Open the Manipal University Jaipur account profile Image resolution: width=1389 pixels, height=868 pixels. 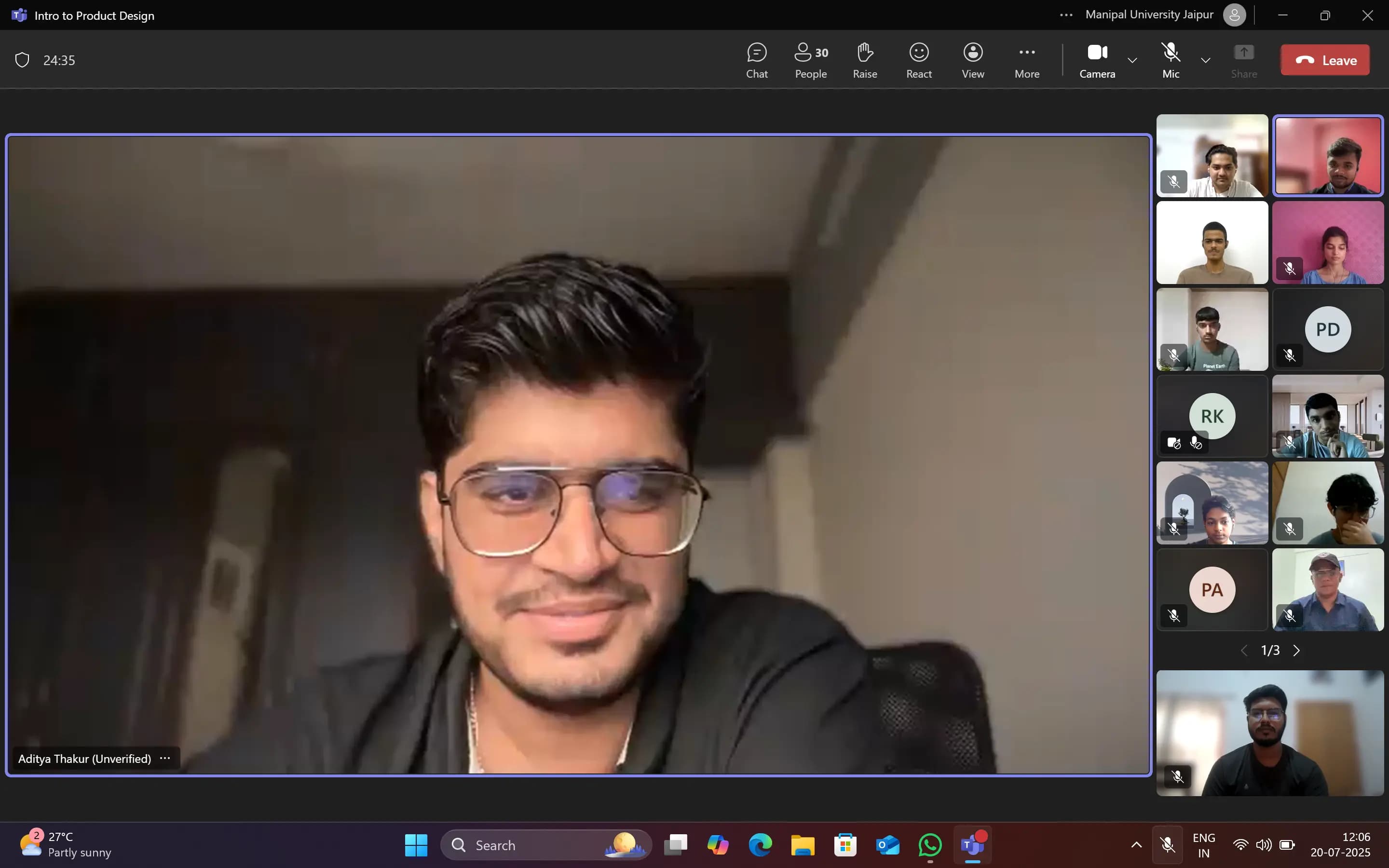click(1234, 15)
